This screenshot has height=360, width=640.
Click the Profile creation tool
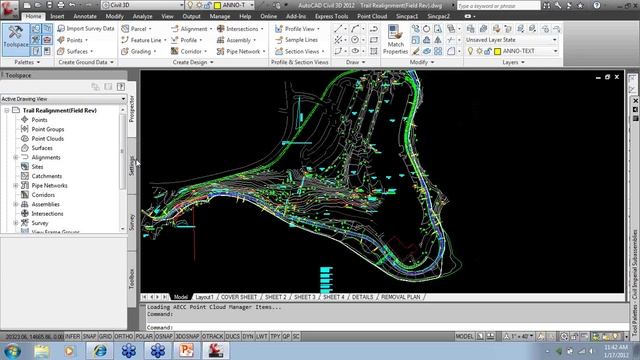pyautogui.click(x=187, y=40)
